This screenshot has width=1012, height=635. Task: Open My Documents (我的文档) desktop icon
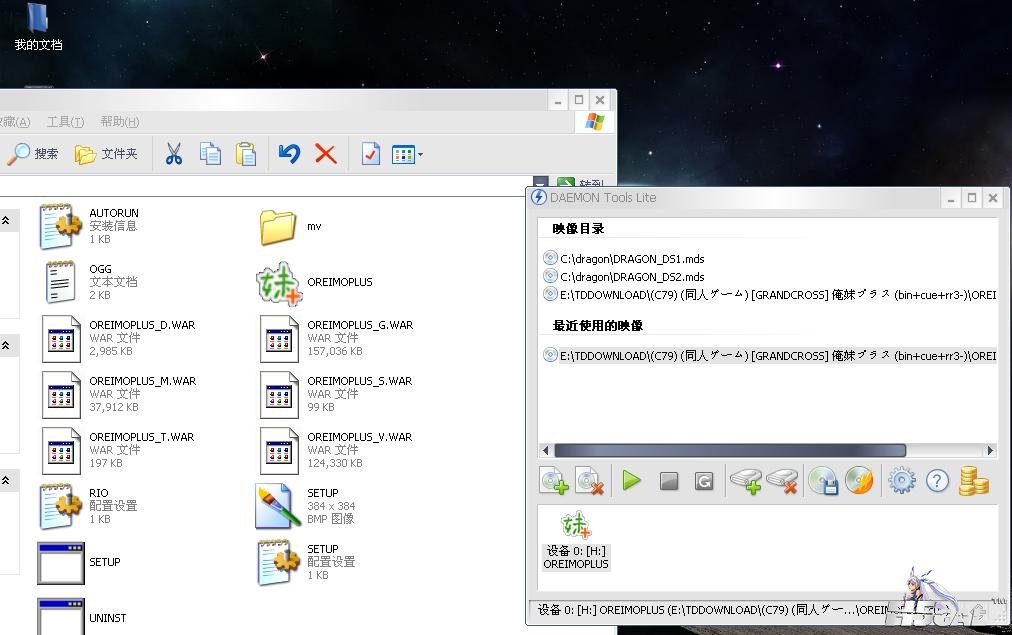coord(38,27)
